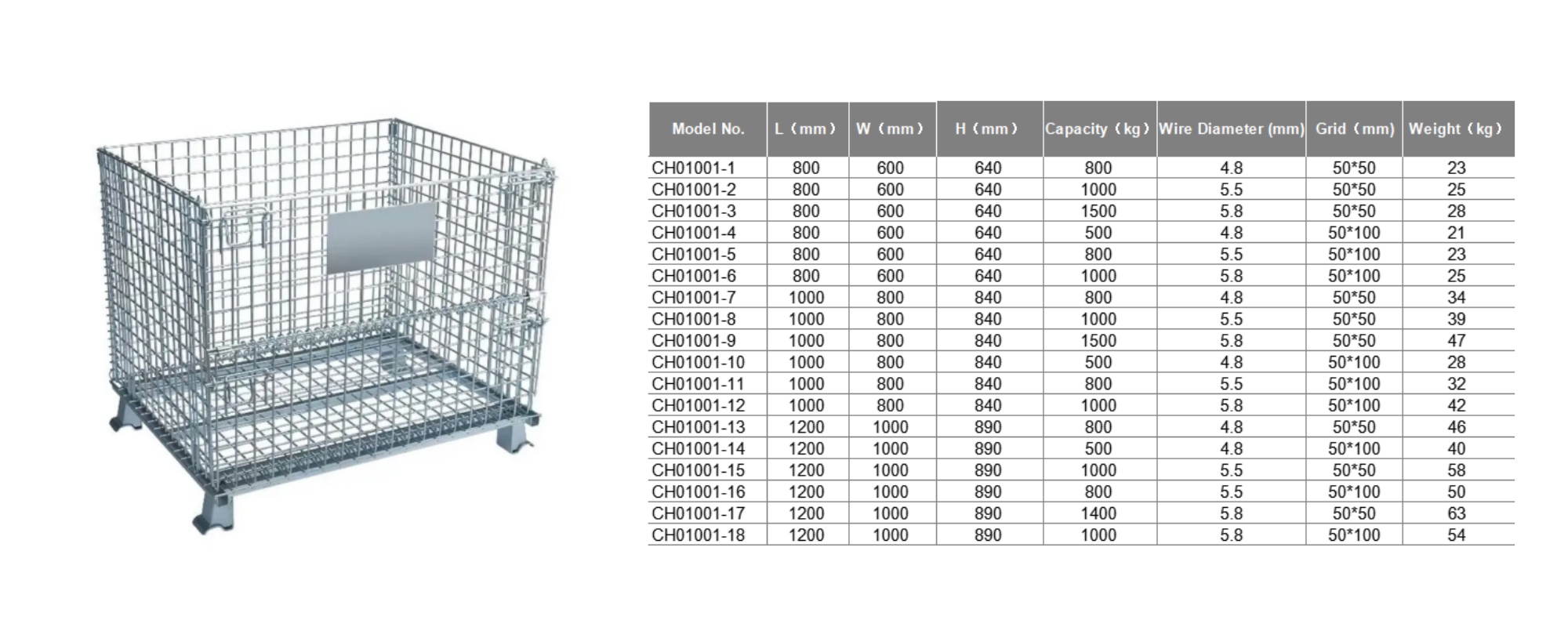
Task: Select the Weight (kg) column header
Action: [x=1457, y=129]
